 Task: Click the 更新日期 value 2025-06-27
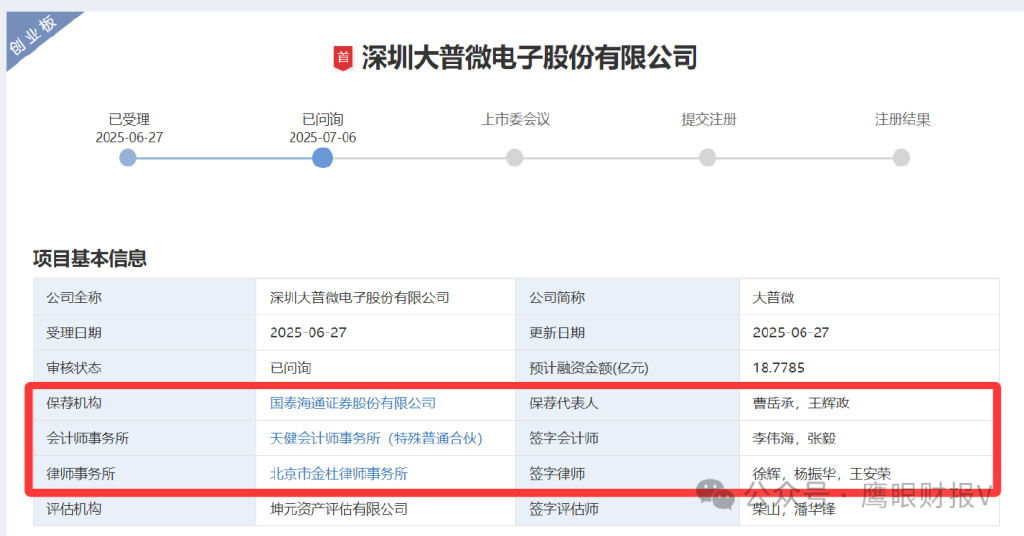click(790, 332)
